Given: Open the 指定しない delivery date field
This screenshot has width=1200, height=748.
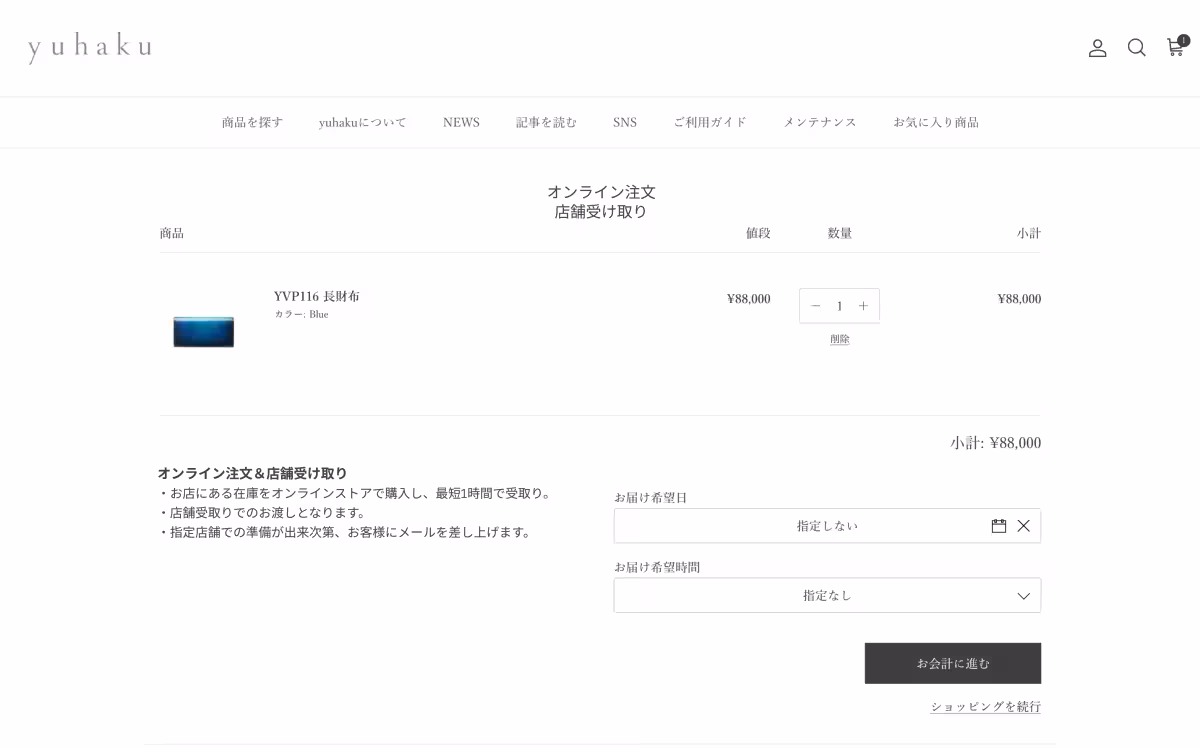Looking at the screenshot, I should [x=827, y=525].
